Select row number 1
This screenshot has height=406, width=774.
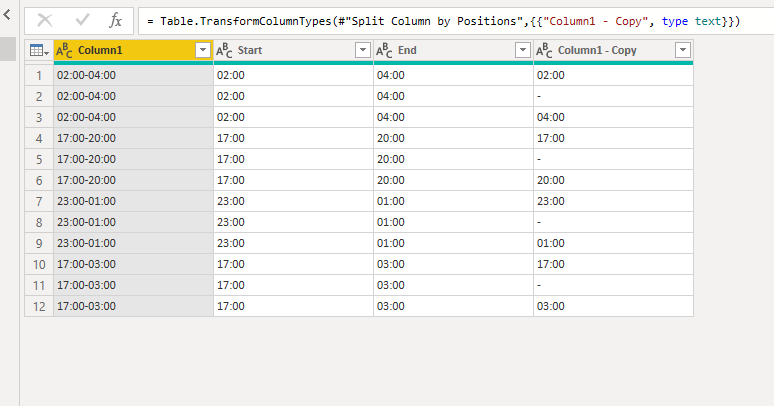coord(39,75)
